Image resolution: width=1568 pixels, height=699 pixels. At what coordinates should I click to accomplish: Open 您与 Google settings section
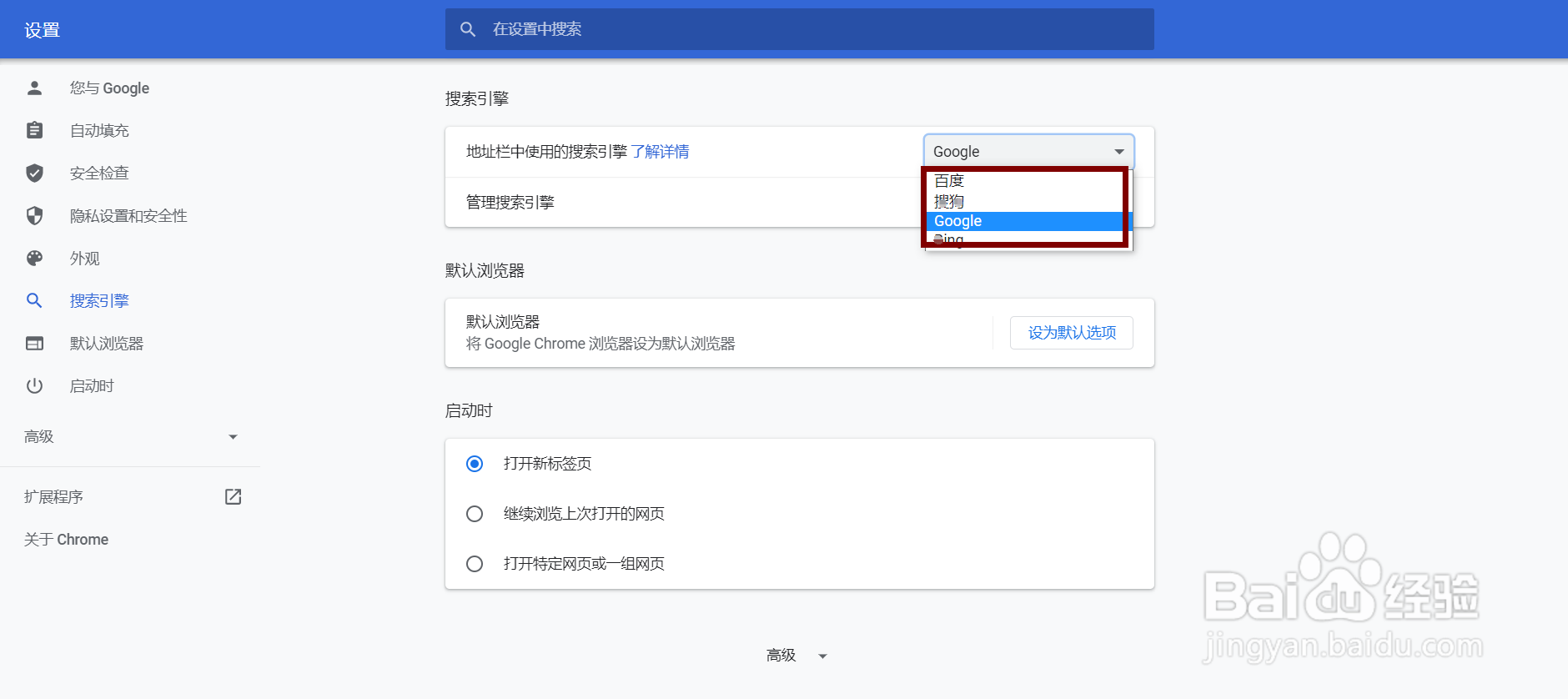109,88
